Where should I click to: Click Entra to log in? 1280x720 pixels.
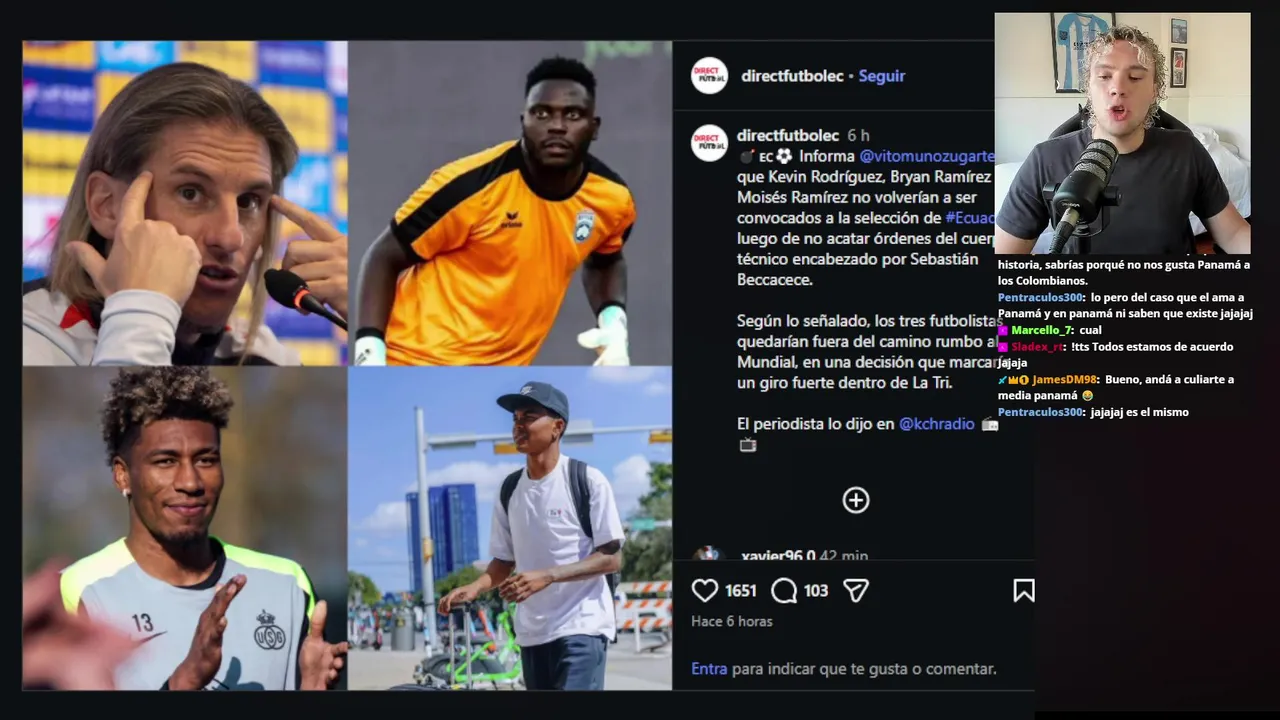click(709, 669)
